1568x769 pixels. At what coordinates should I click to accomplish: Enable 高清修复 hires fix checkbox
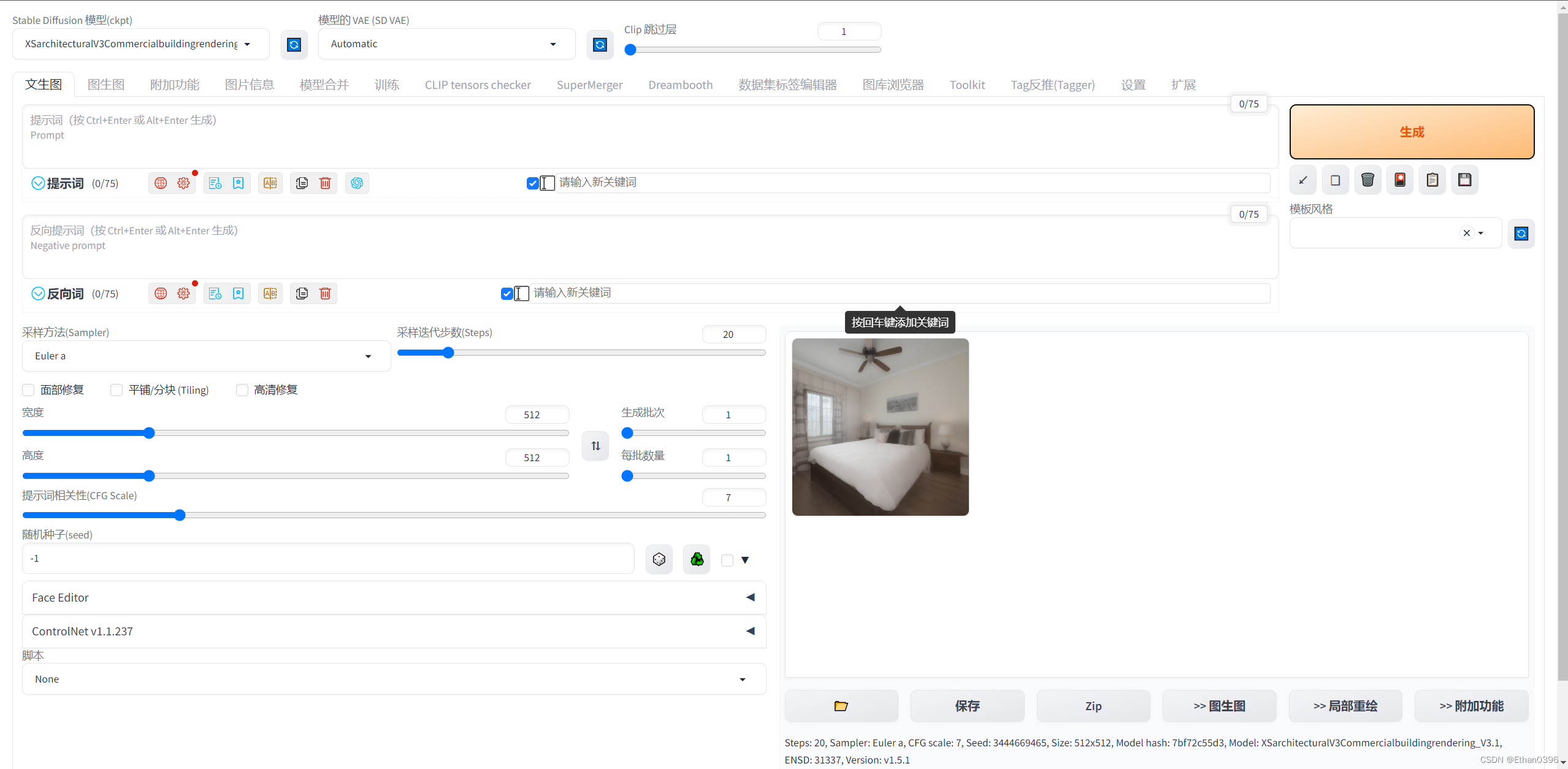tap(242, 390)
